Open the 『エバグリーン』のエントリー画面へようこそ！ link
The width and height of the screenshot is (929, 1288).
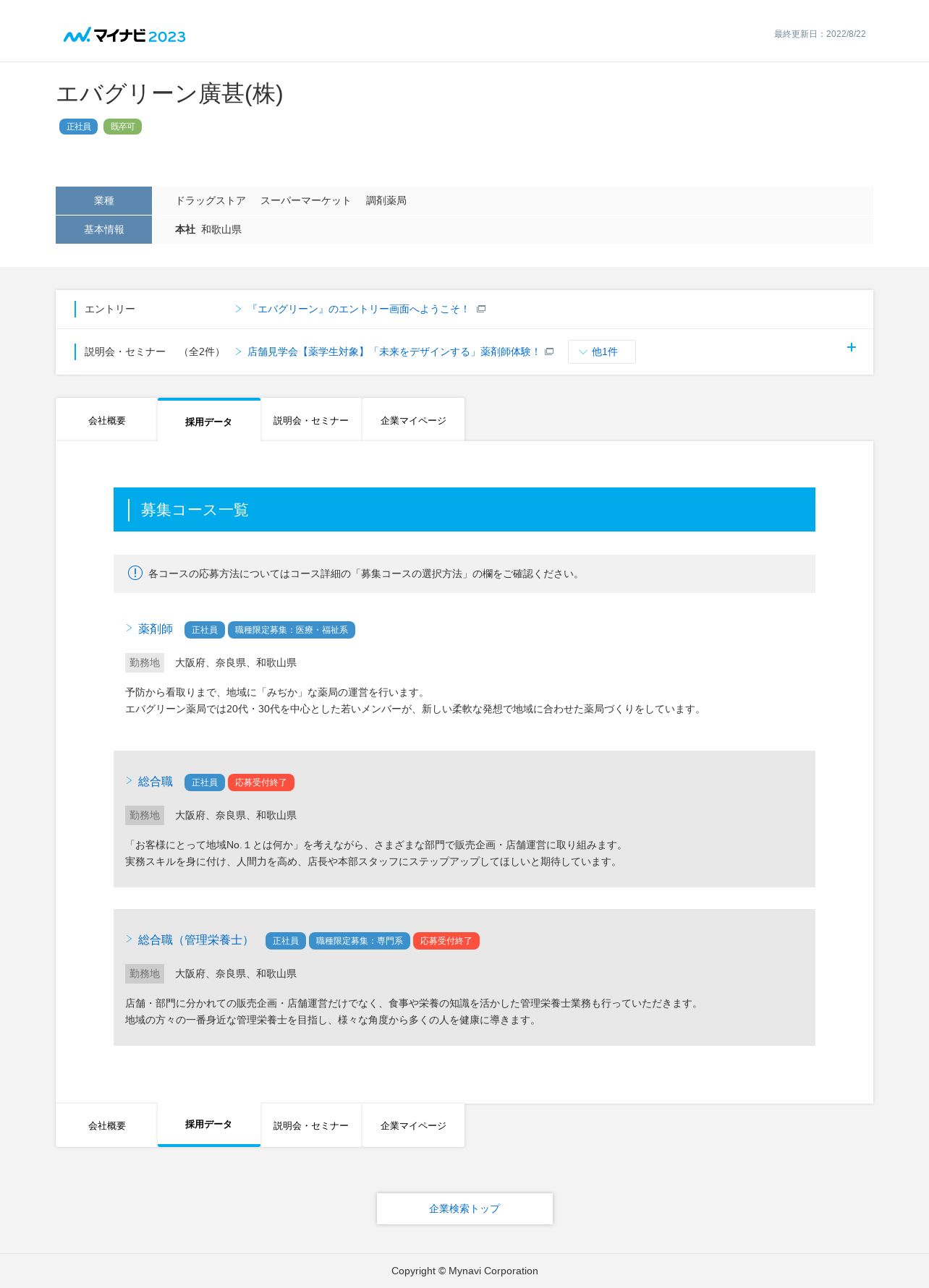(x=360, y=310)
